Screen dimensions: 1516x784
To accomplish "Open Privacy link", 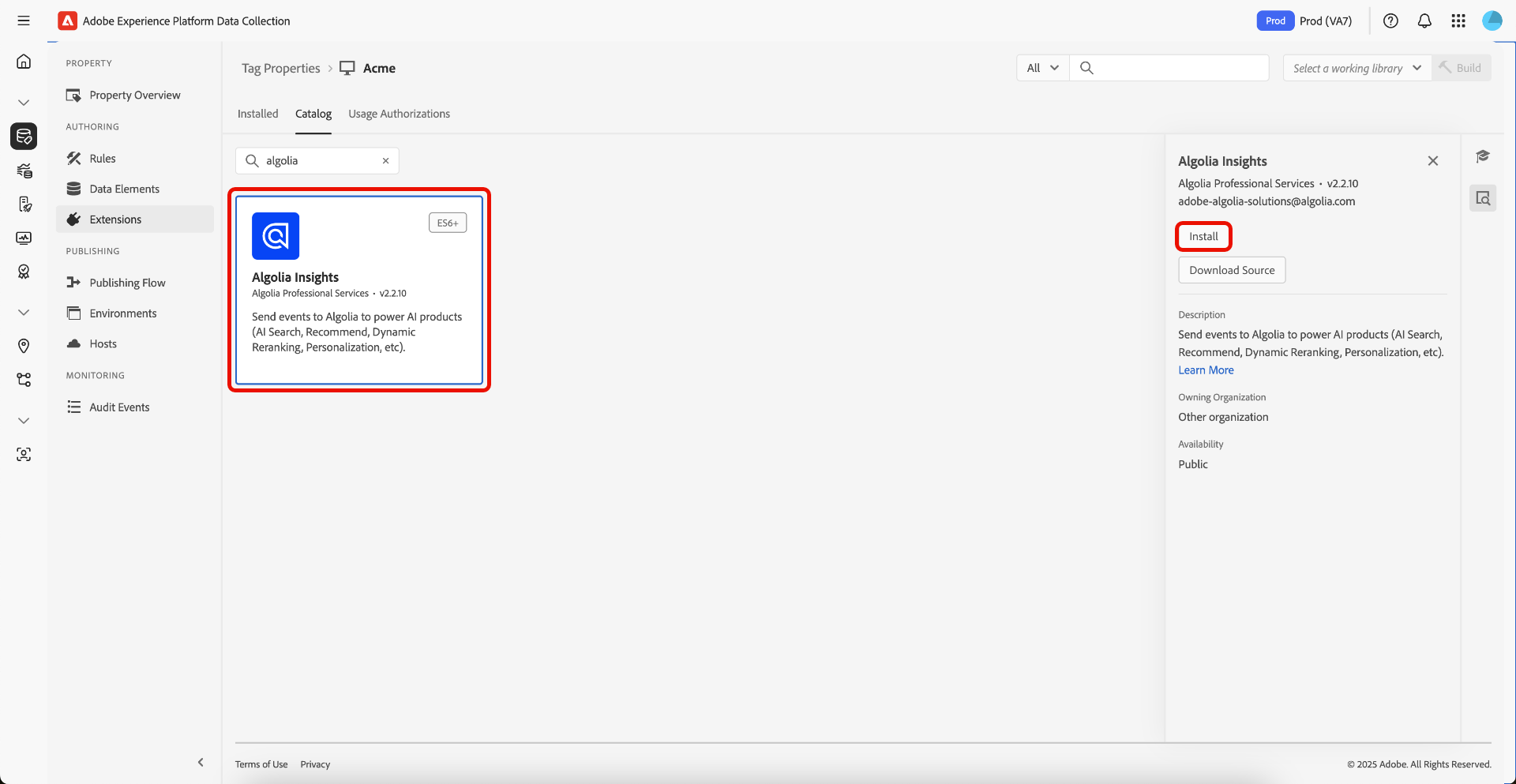I will 315,764.
